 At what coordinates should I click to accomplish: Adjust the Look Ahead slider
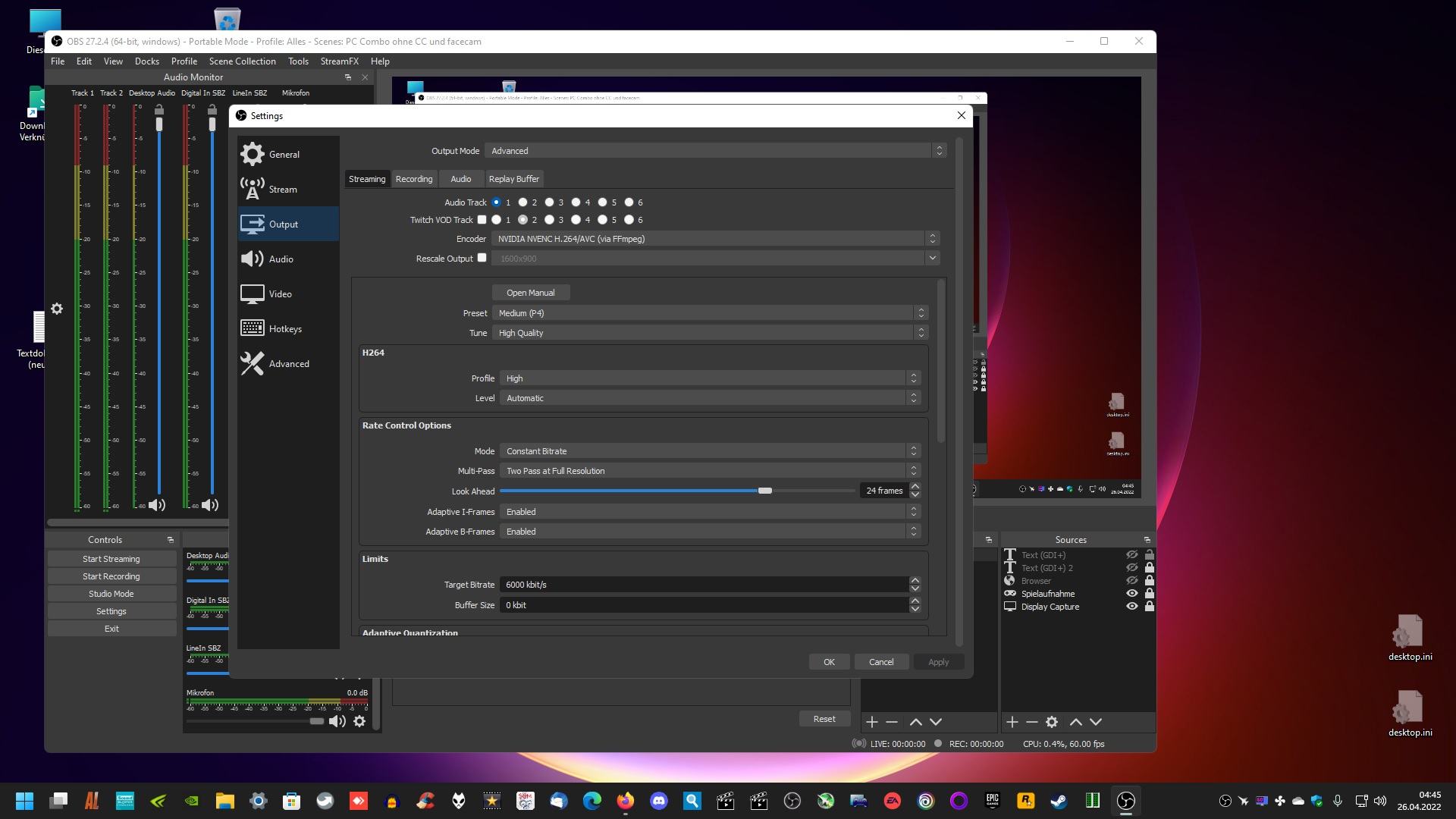pos(764,491)
